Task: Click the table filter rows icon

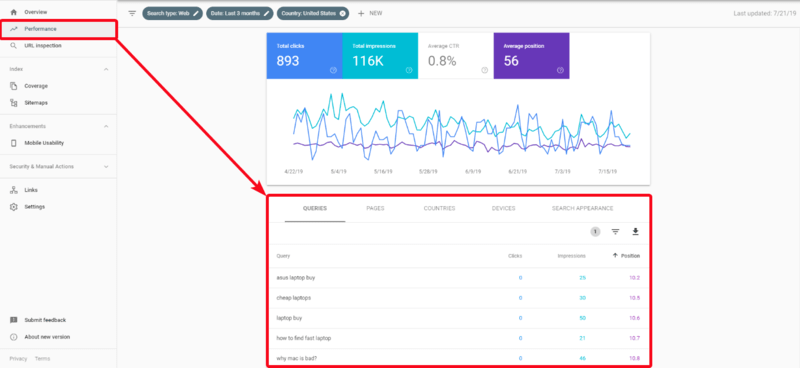Action: click(x=615, y=232)
